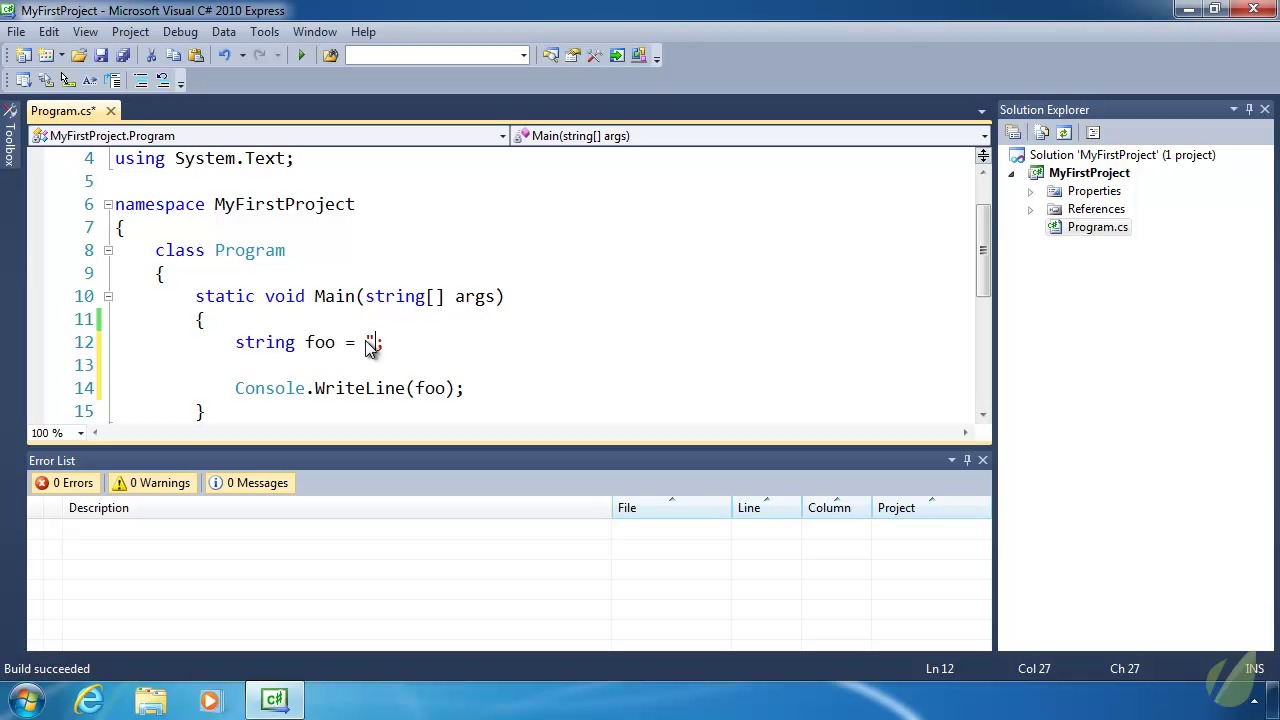Open the Toolbox from the hammer-and-wrench icon

[x=595, y=55]
